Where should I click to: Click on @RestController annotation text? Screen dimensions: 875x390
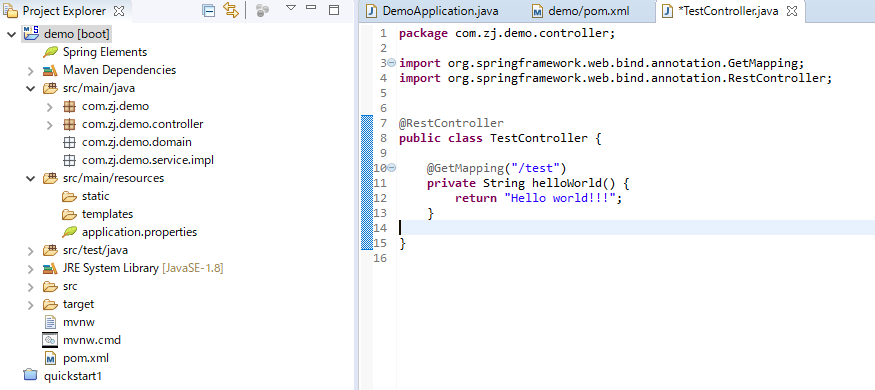coord(451,123)
